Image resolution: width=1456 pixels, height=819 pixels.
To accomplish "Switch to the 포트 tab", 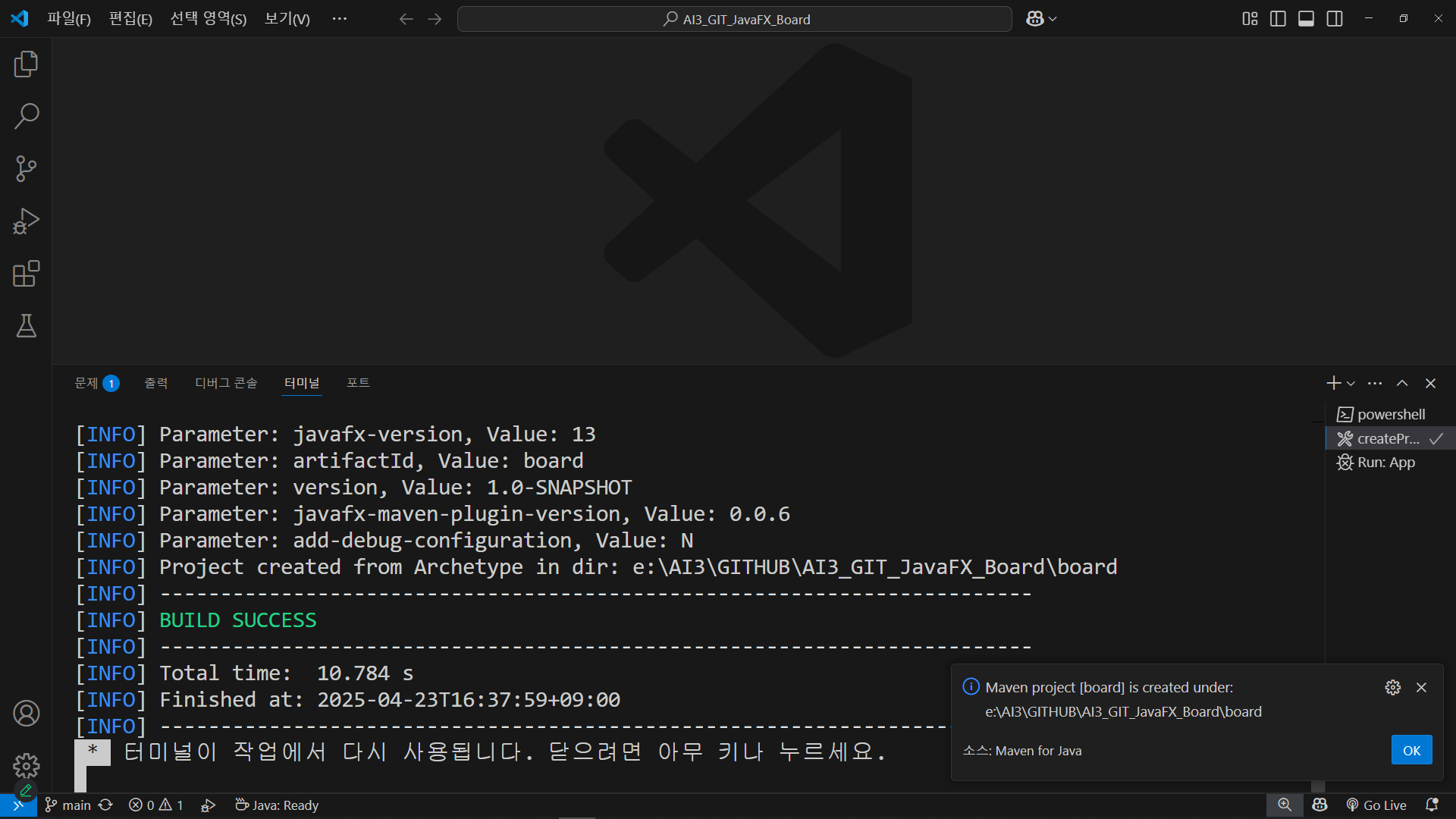I will (x=358, y=384).
